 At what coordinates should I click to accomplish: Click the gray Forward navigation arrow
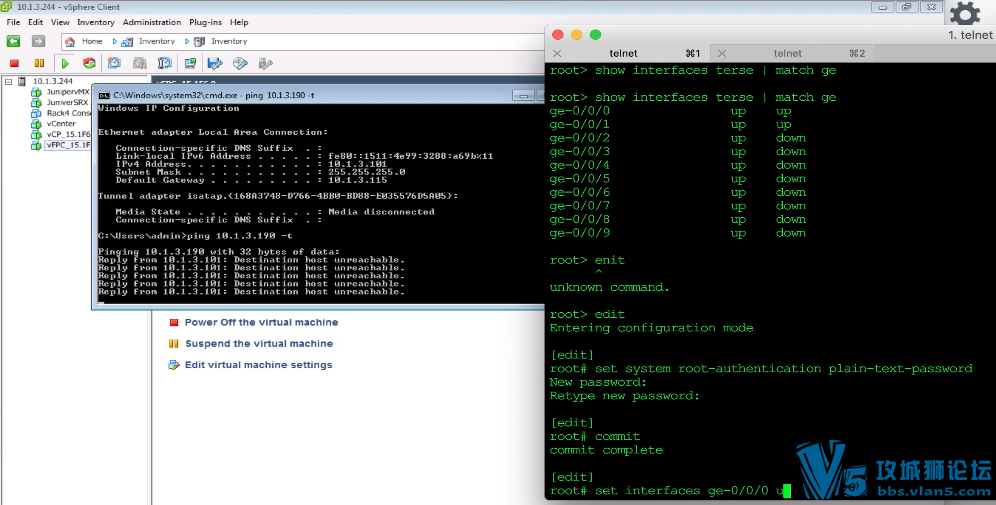(38, 41)
